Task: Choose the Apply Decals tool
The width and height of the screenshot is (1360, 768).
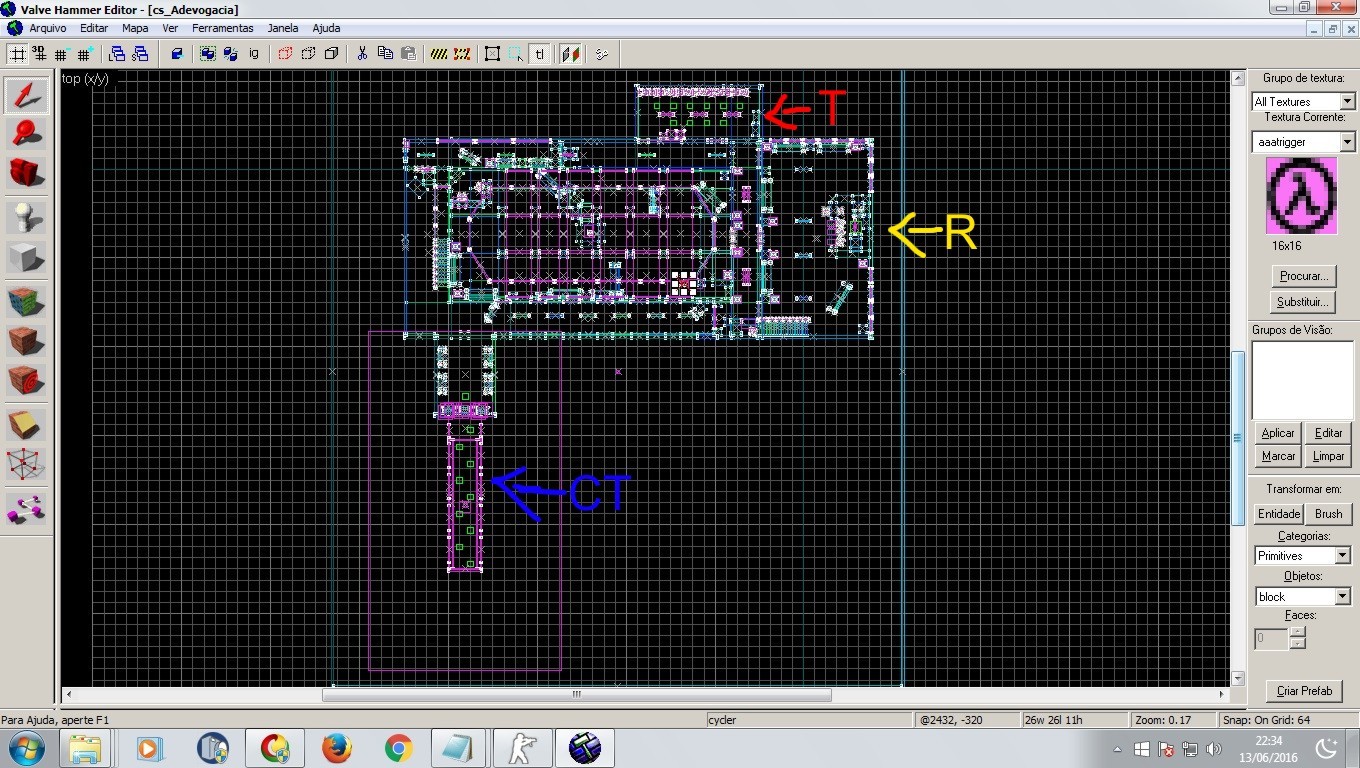Action: pyautogui.click(x=27, y=381)
